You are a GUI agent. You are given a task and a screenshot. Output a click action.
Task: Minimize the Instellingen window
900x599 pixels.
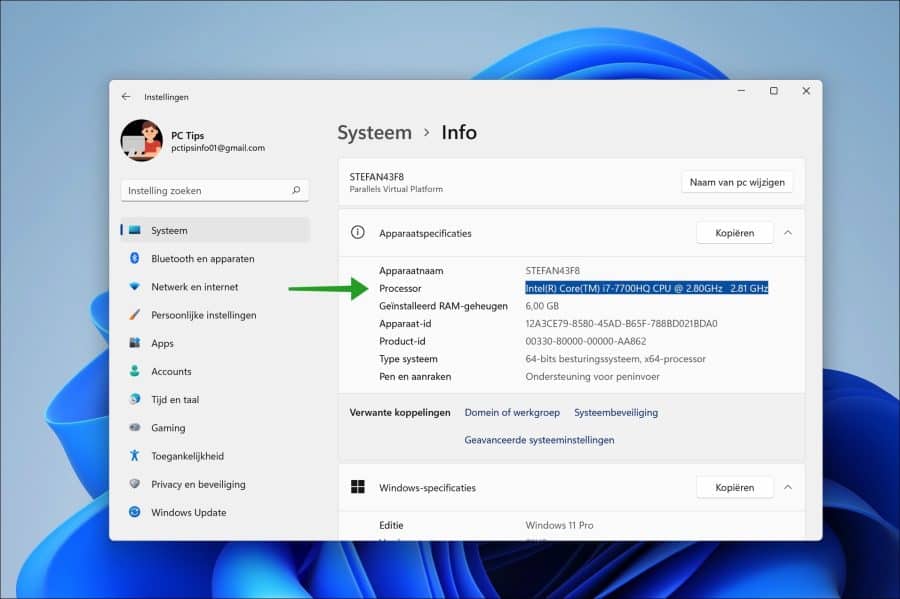pos(741,91)
